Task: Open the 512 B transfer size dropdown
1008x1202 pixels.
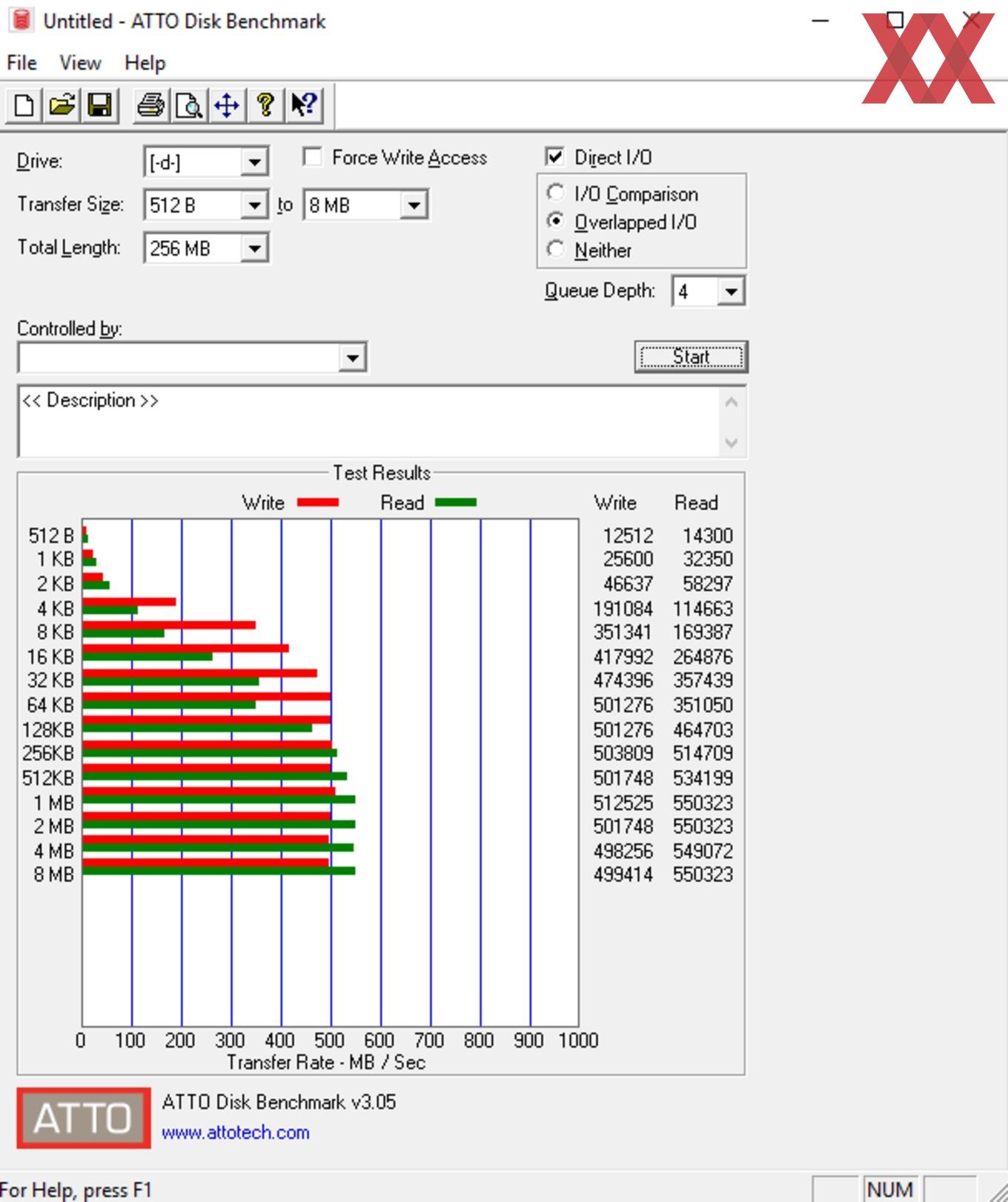Action: (254, 205)
